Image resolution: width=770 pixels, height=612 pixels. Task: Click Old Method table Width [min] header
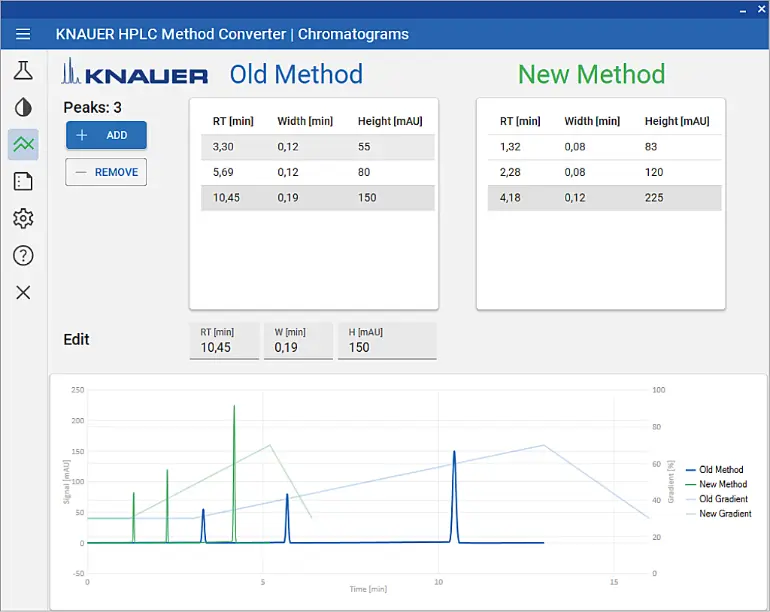(305, 121)
